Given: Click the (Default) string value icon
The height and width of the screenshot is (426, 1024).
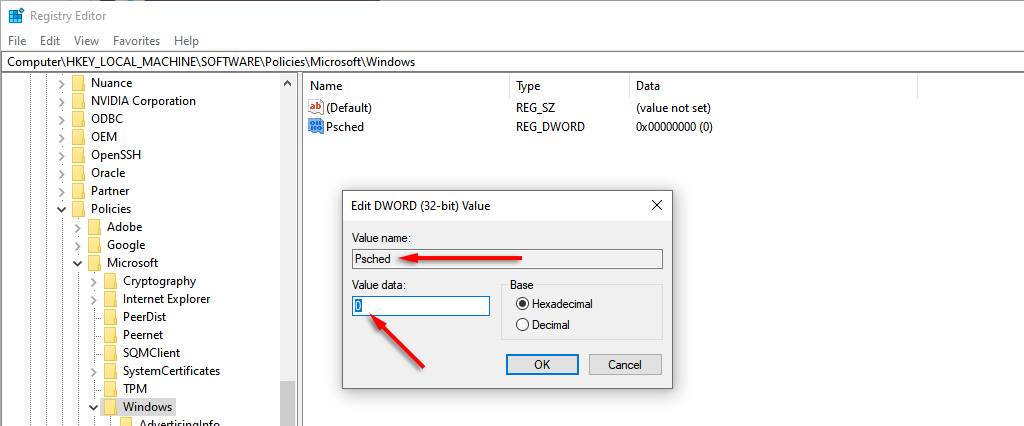Looking at the screenshot, I should pyautogui.click(x=316, y=107).
